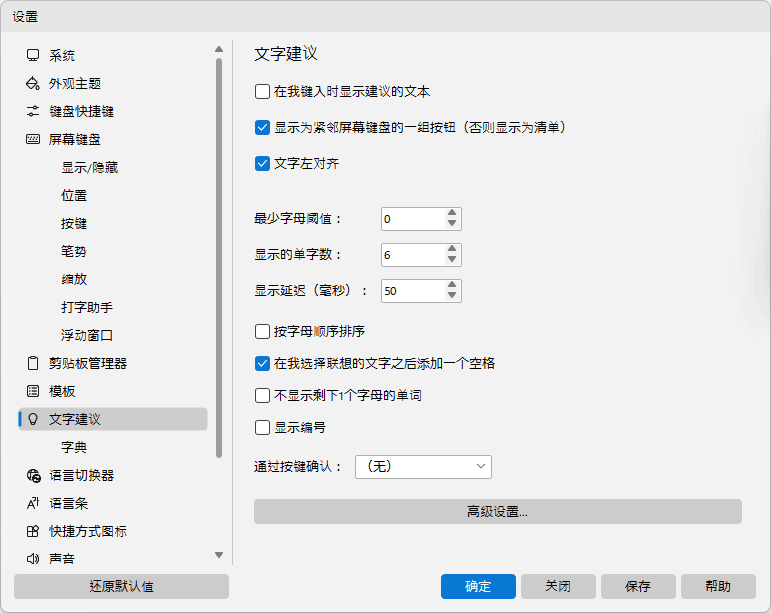Click the 保存 button
Viewport: 771px width, 613px height.
(638, 586)
